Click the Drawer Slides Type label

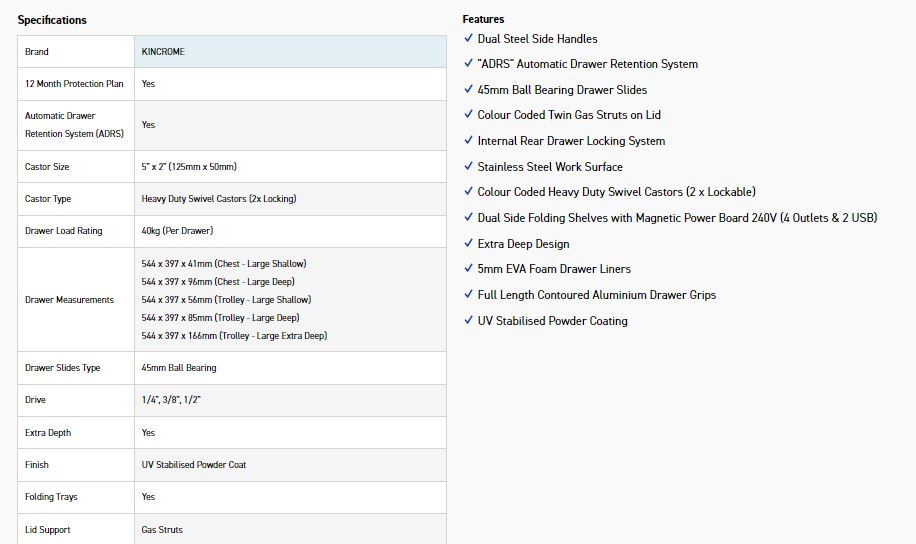63,368
